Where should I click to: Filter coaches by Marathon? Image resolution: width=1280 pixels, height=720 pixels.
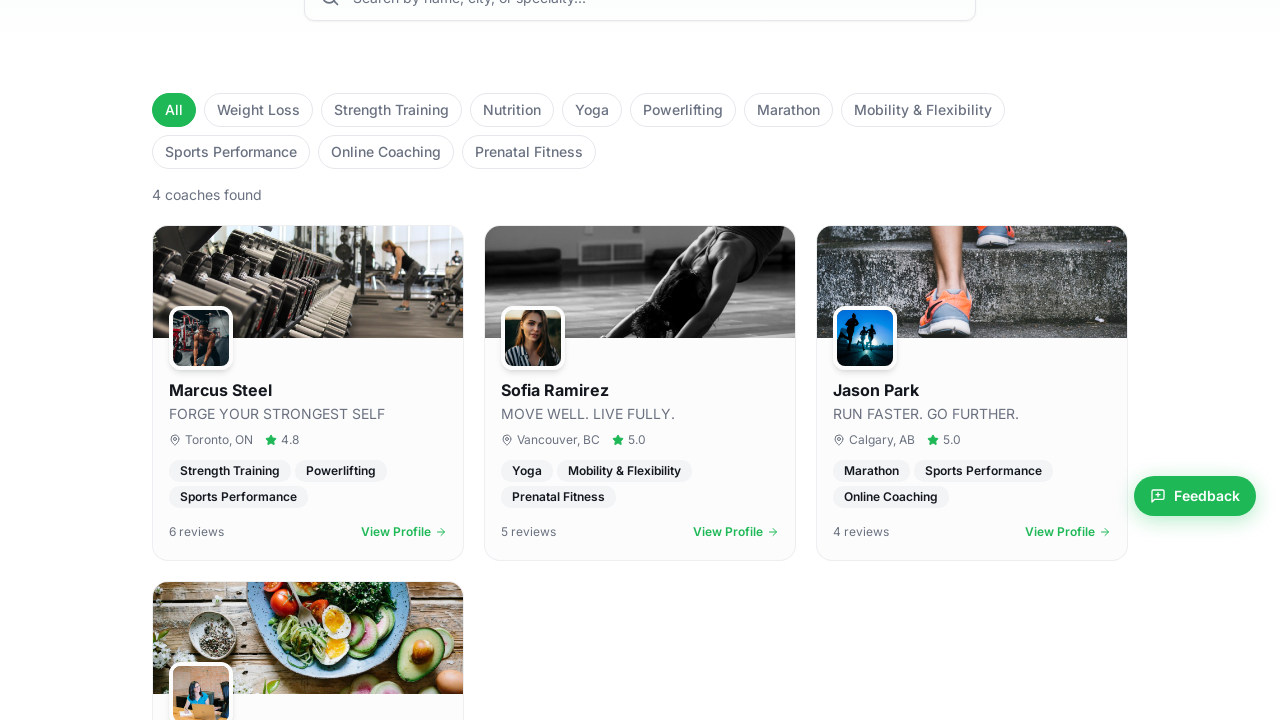(788, 110)
